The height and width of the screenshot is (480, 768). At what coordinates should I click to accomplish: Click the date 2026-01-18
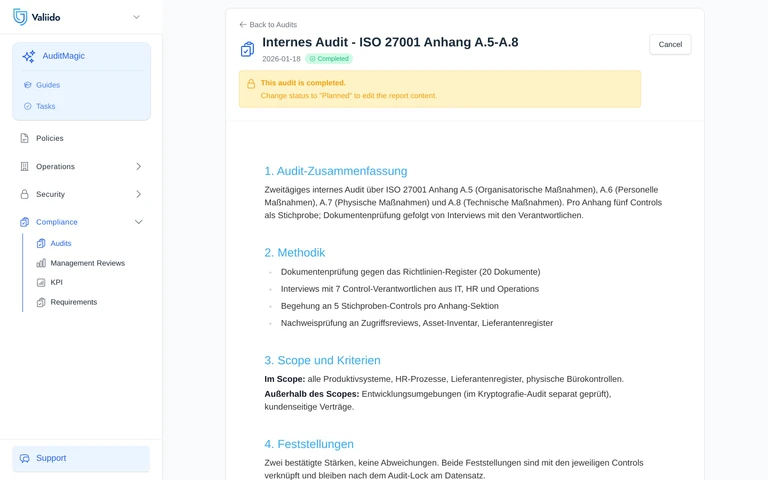tap(281, 59)
